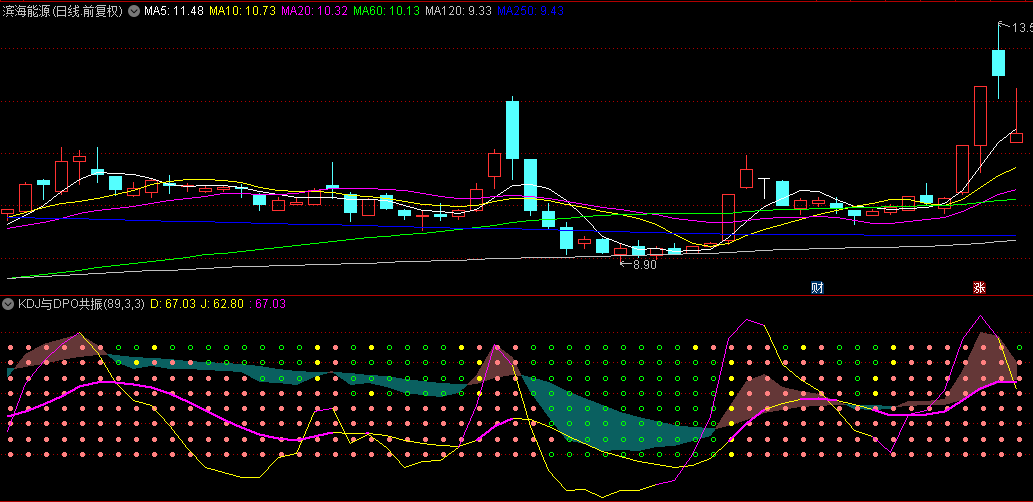
Task: Click the 8.90 lowest price annotation
Action: coord(638,264)
